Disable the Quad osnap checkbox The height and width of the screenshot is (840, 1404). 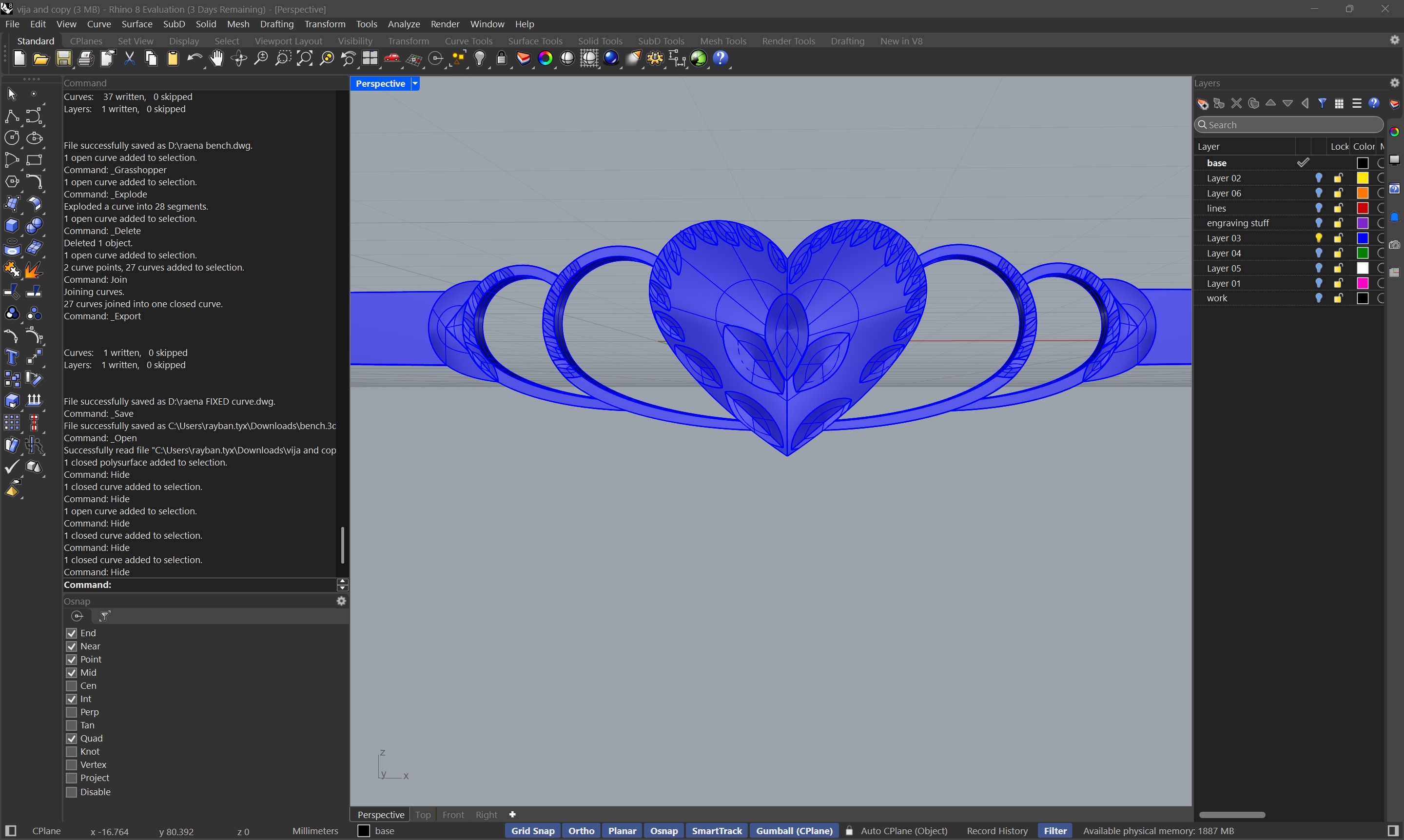(x=72, y=738)
